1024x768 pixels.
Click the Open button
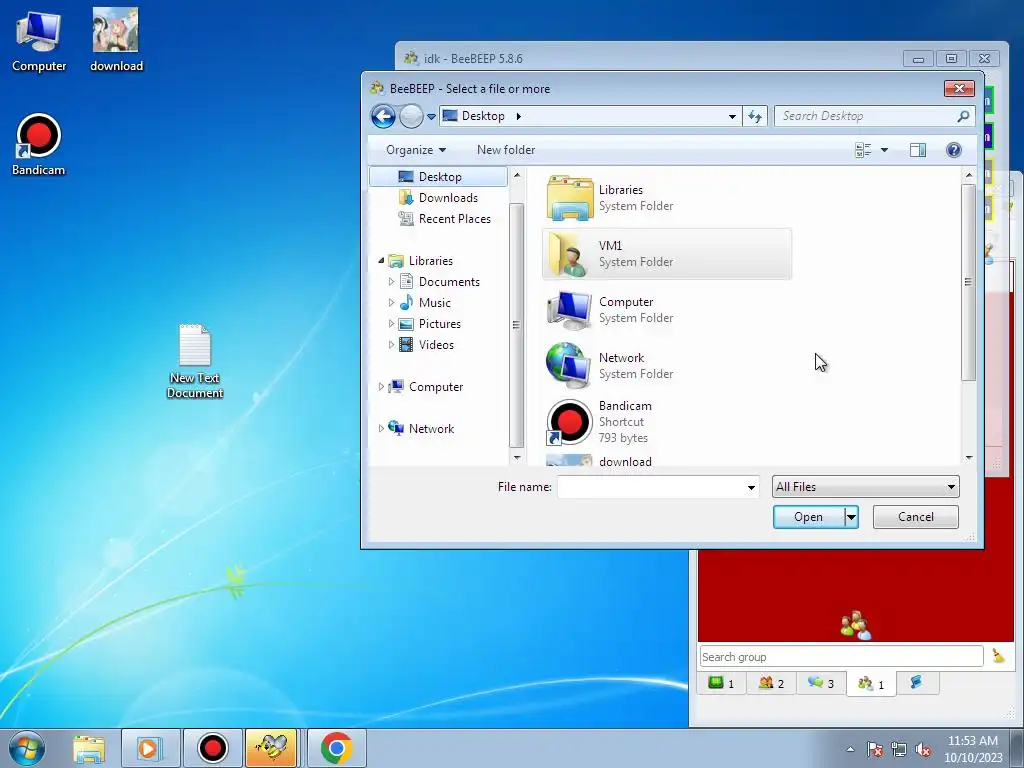808,517
